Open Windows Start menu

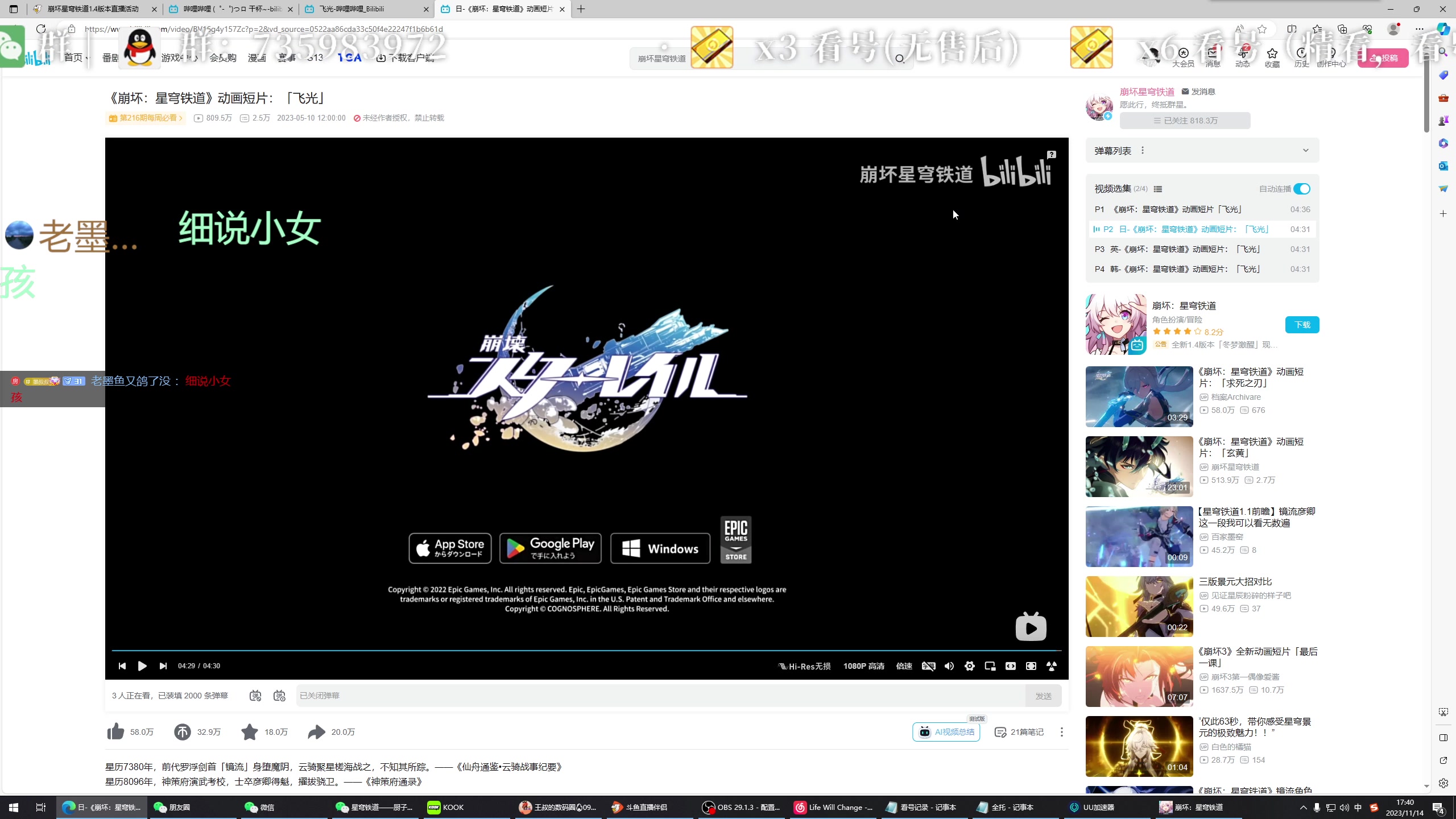(x=14, y=807)
